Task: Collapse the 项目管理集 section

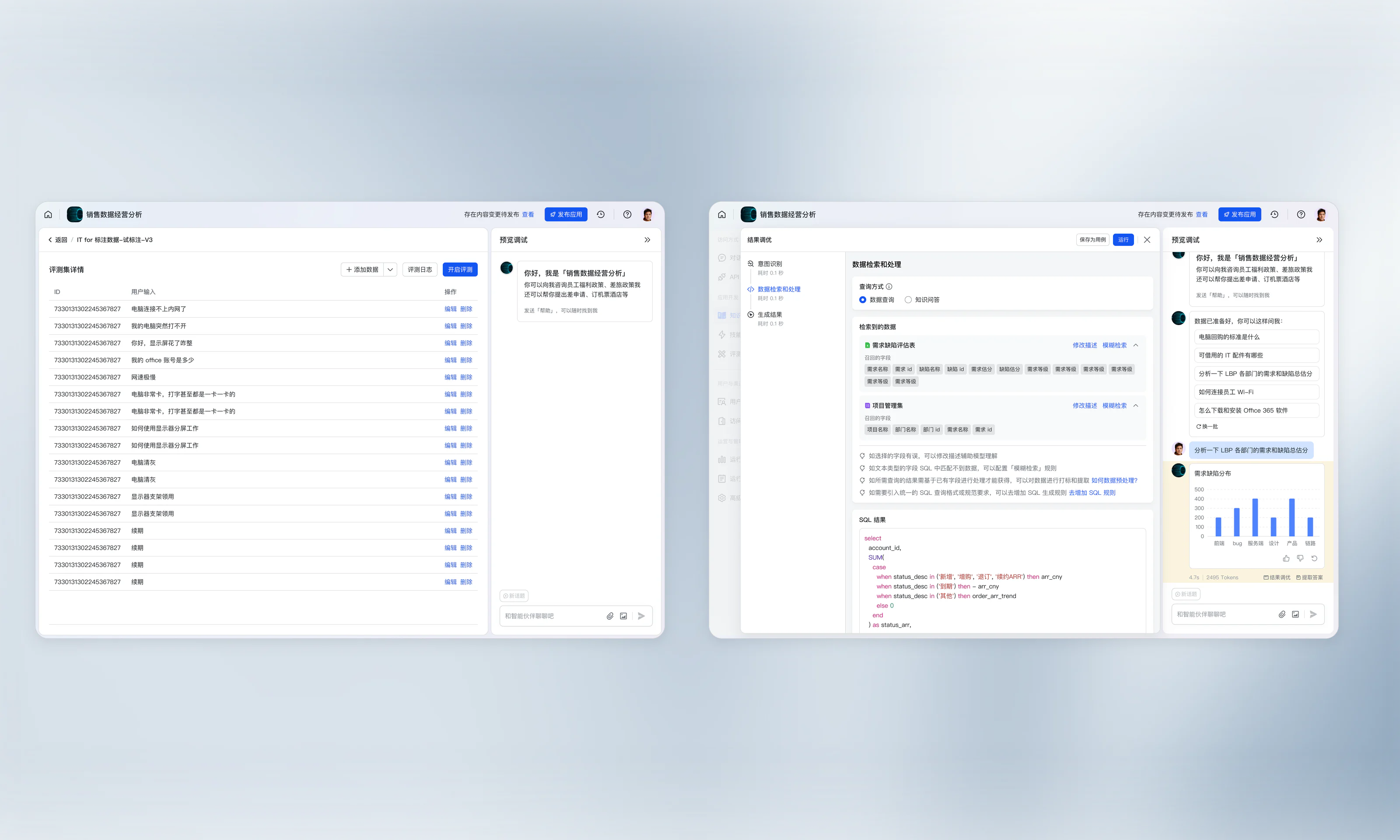Action: [x=1136, y=406]
